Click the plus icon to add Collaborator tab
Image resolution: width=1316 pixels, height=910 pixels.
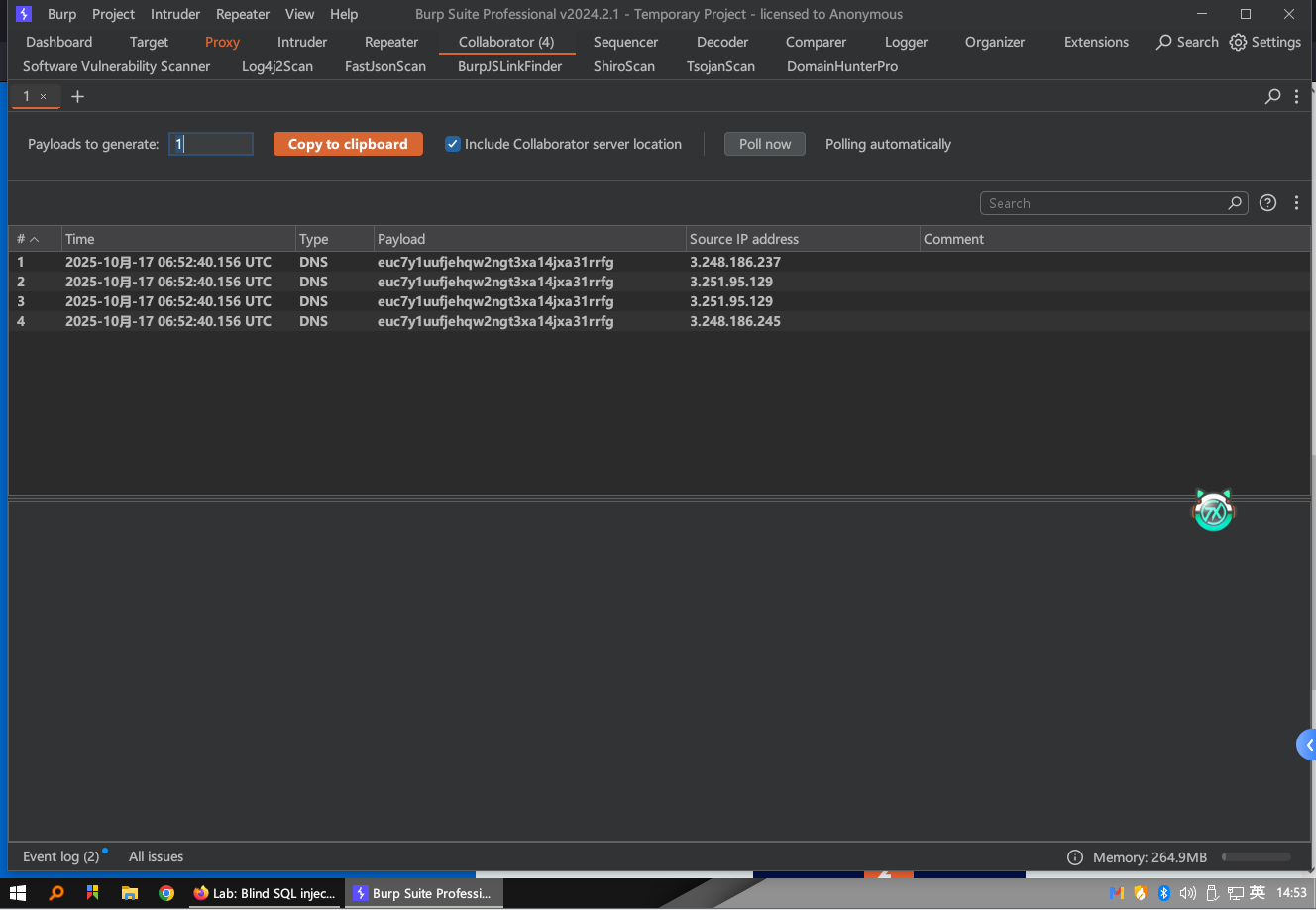pyautogui.click(x=77, y=96)
